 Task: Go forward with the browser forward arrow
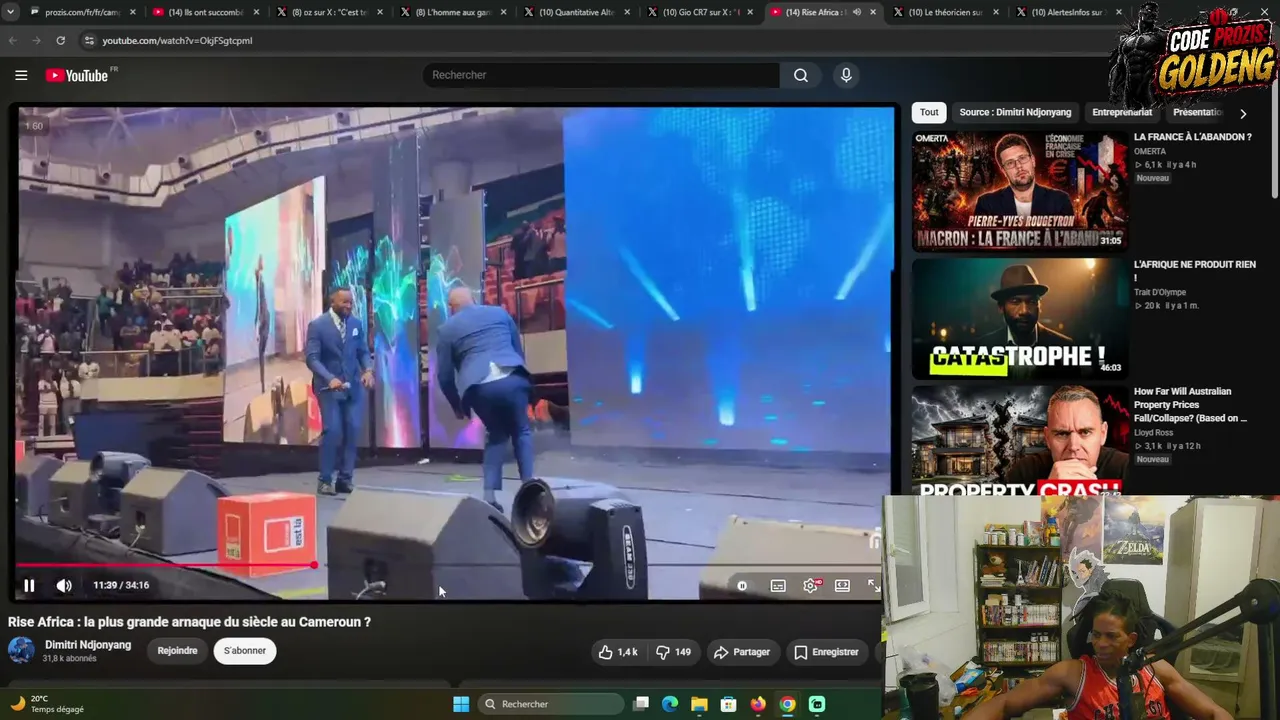pos(37,41)
